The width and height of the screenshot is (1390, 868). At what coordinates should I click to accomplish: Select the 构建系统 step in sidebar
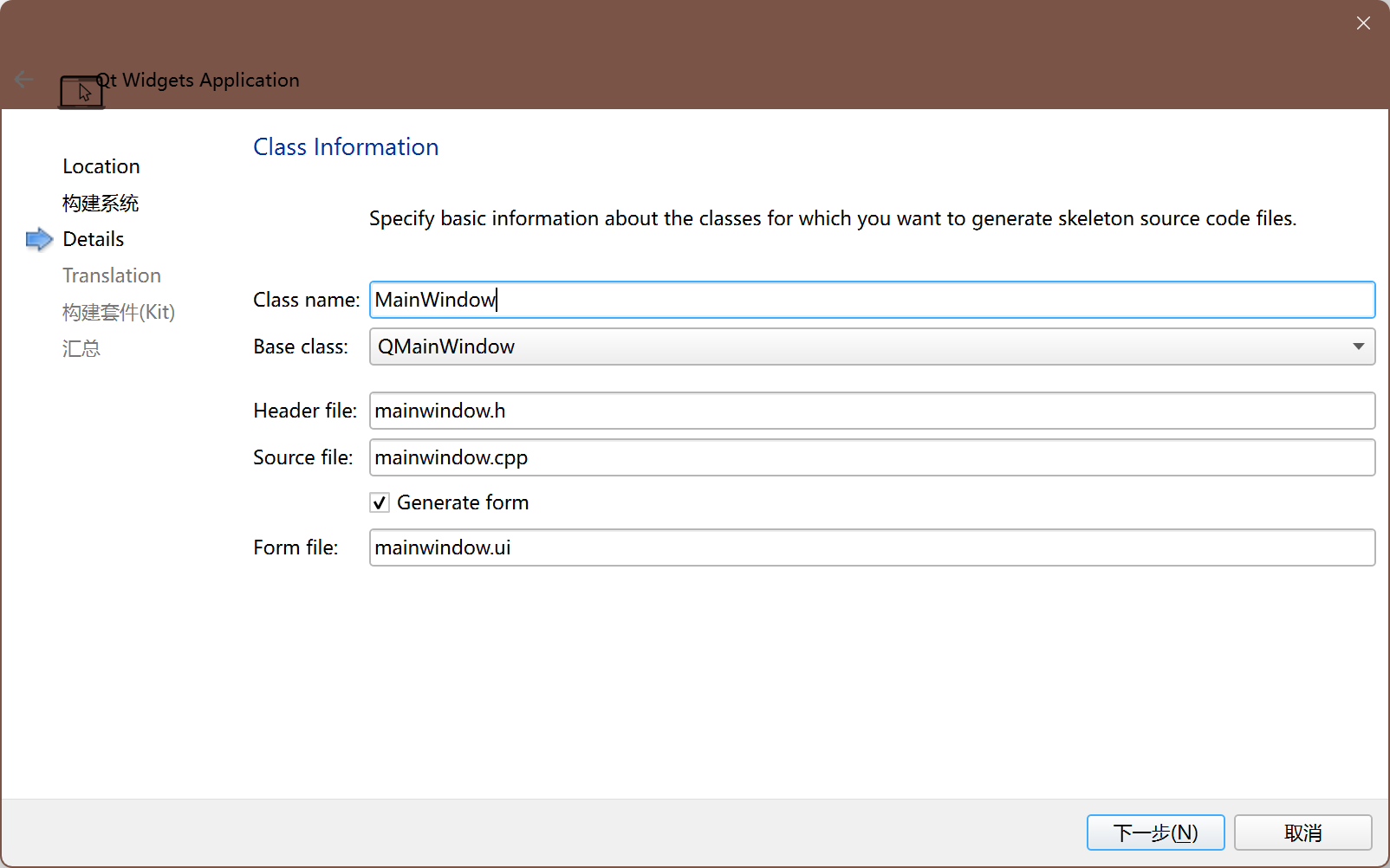pyautogui.click(x=101, y=203)
